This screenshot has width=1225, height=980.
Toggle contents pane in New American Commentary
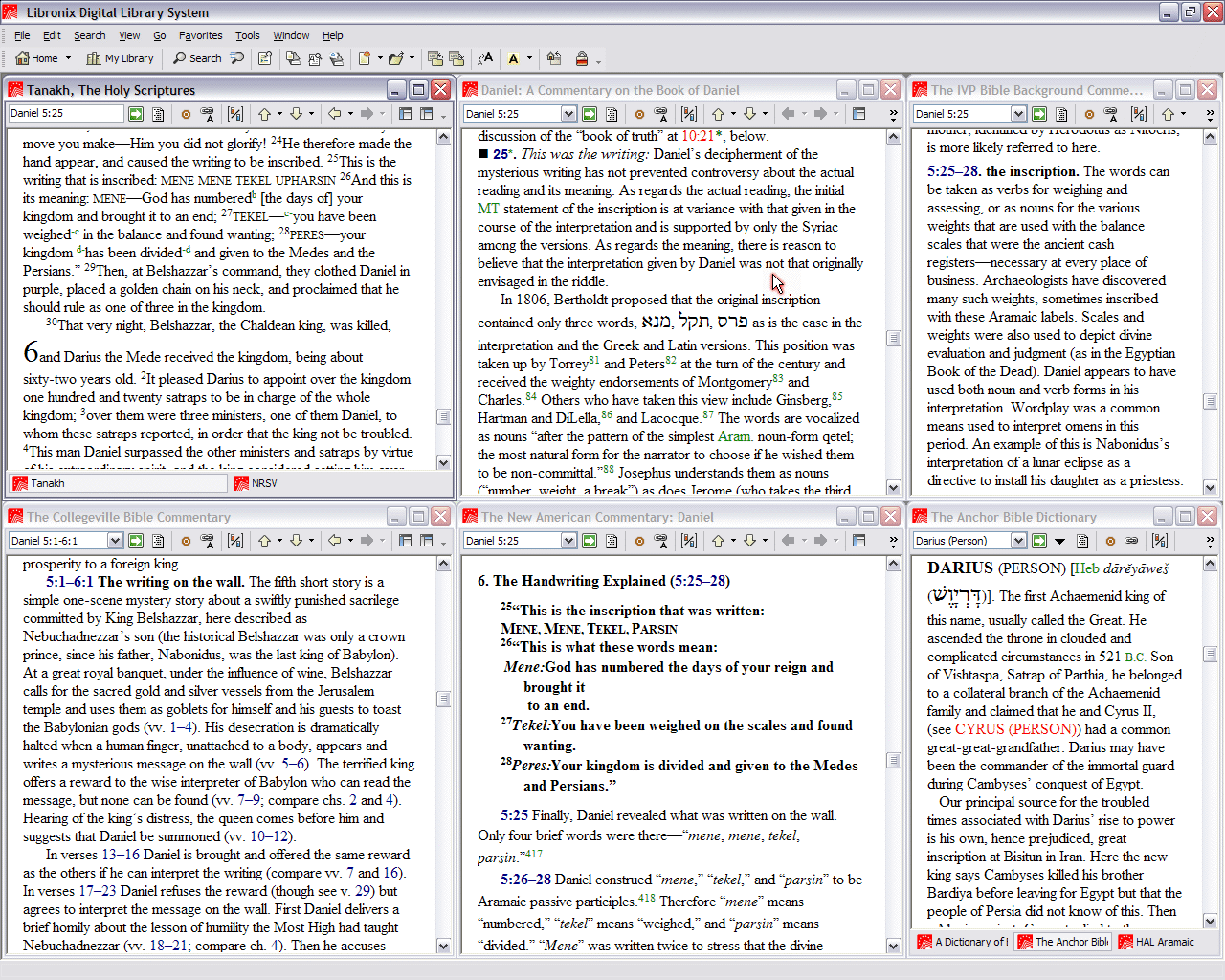point(858,541)
